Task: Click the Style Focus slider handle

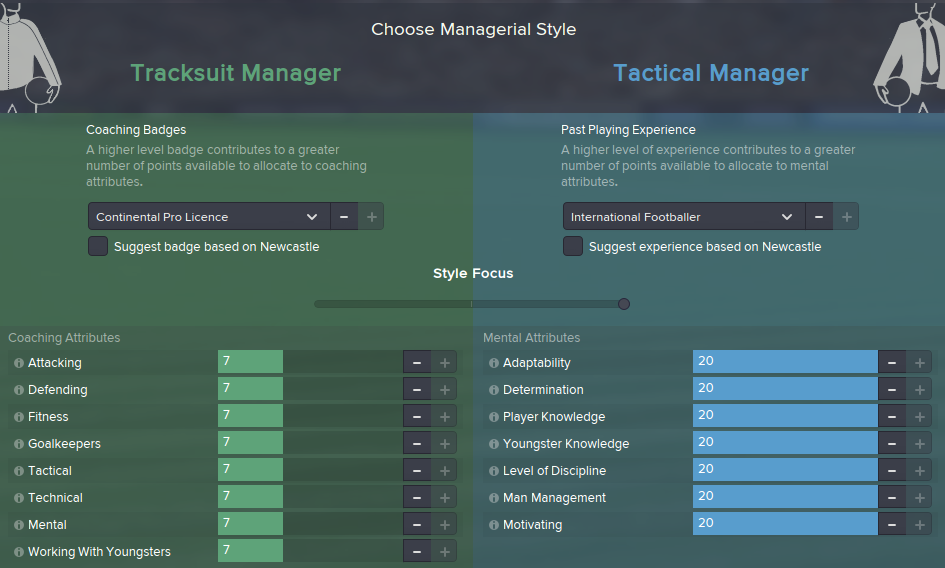Action: pos(624,304)
